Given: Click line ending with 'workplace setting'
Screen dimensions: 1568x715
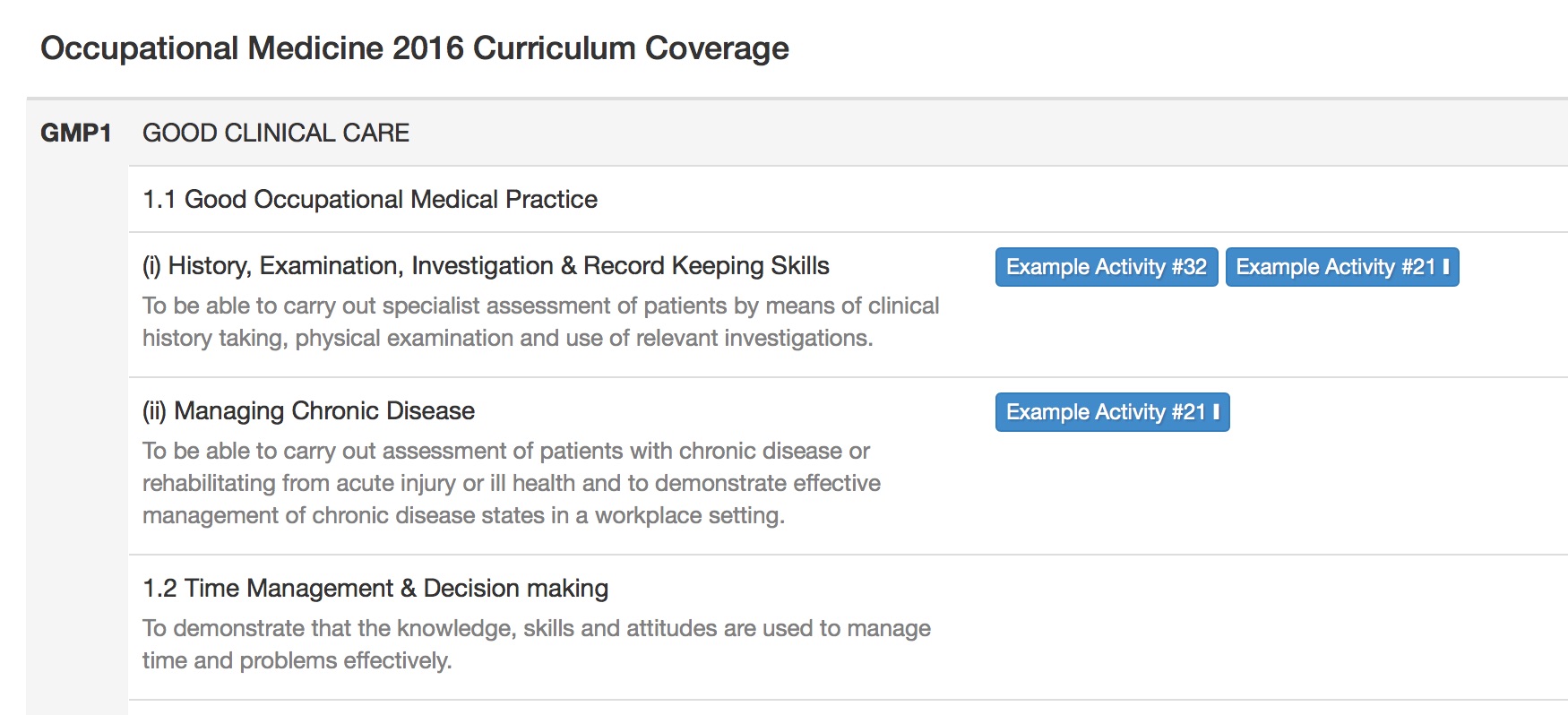Looking at the screenshot, I should tap(463, 515).
